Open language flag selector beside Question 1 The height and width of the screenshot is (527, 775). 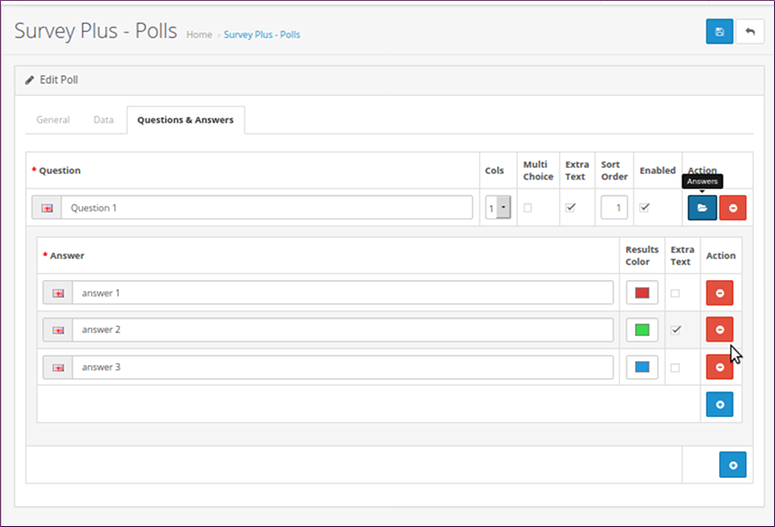tap(47, 208)
